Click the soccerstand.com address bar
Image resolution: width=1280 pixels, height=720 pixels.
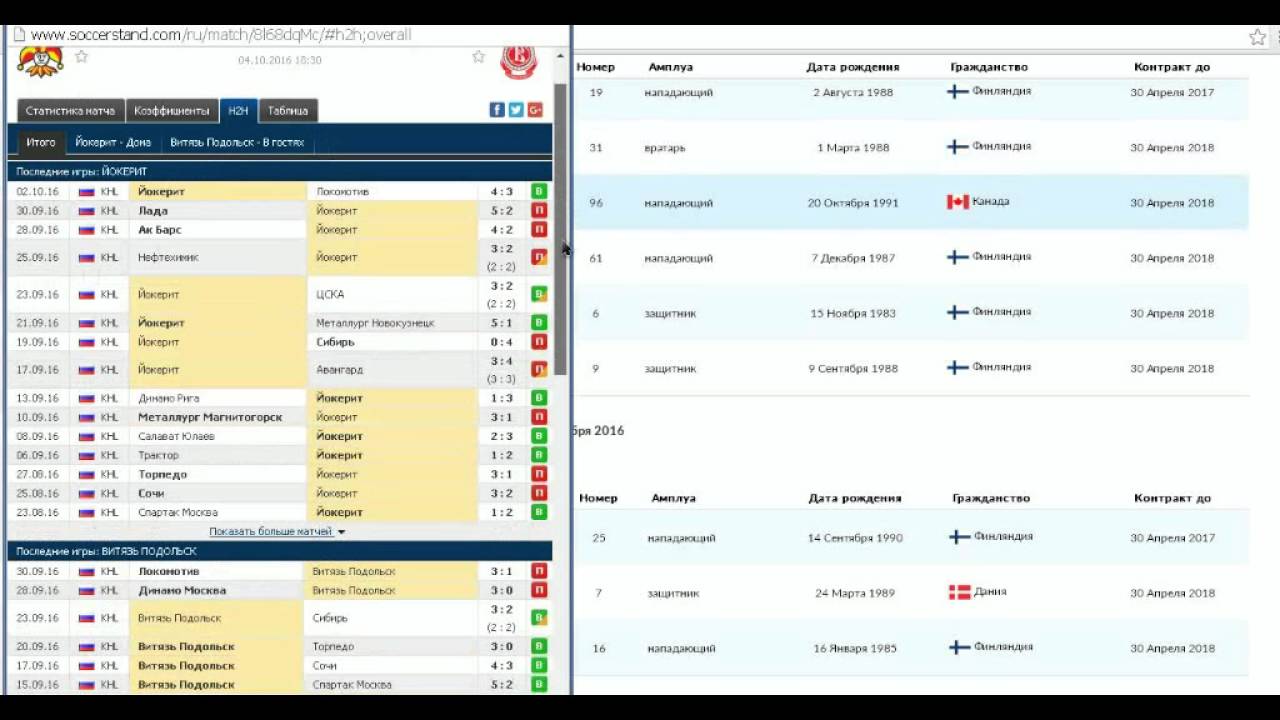pos(290,35)
